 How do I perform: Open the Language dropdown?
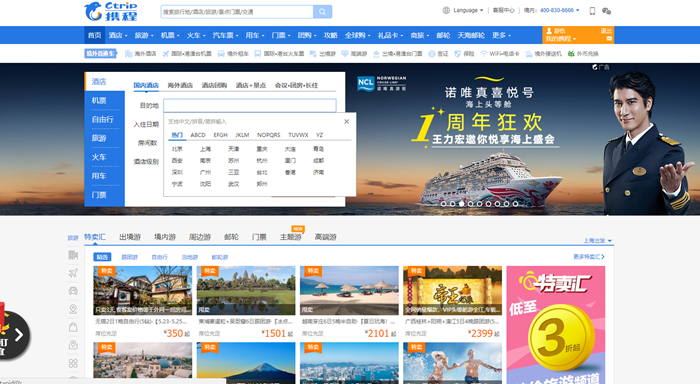463,10
